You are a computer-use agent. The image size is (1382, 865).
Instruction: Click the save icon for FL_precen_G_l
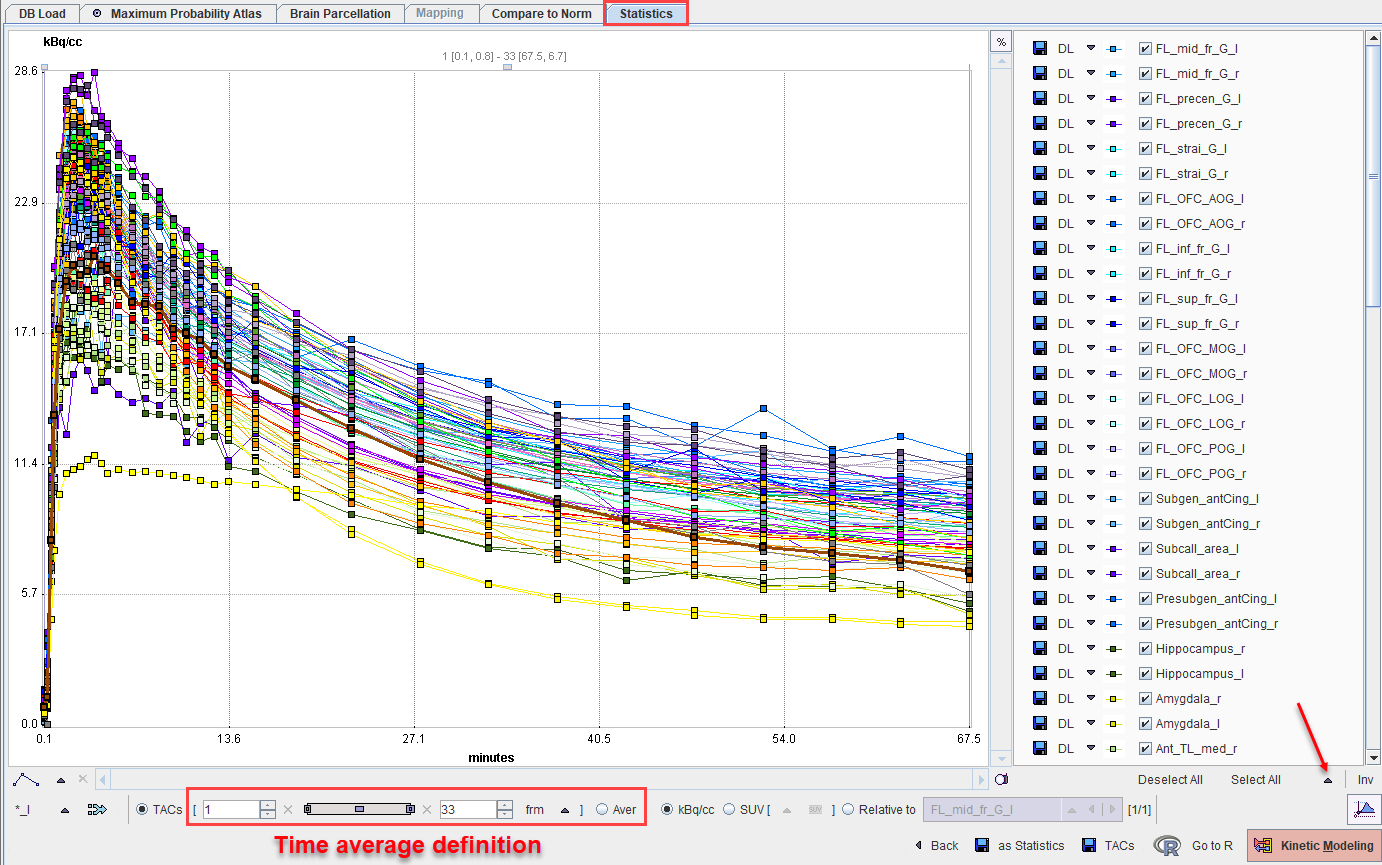(1040, 98)
